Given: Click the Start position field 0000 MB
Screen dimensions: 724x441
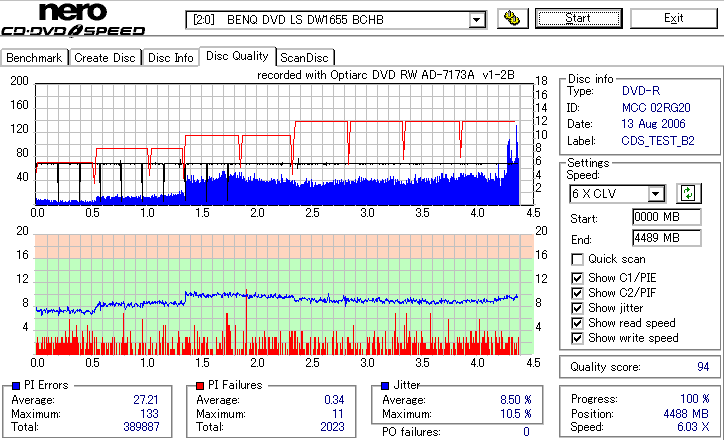Looking at the screenshot, I should click(666, 217).
